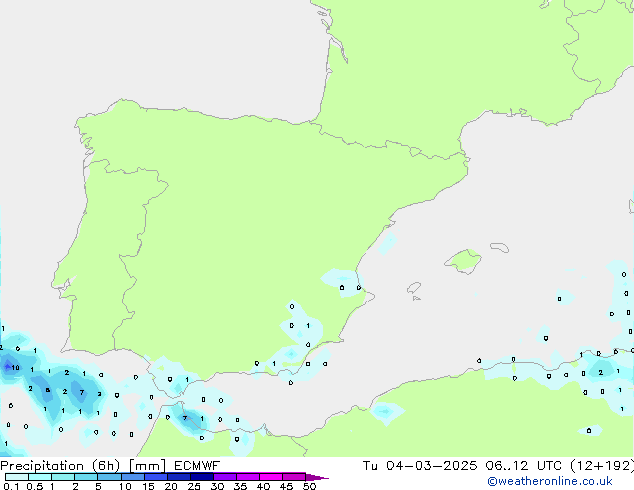Image resolution: width=634 pixels, height=490 pixels.
Task: Click the above-50 arrow tip of the legend
Action: tap(317, 477)
